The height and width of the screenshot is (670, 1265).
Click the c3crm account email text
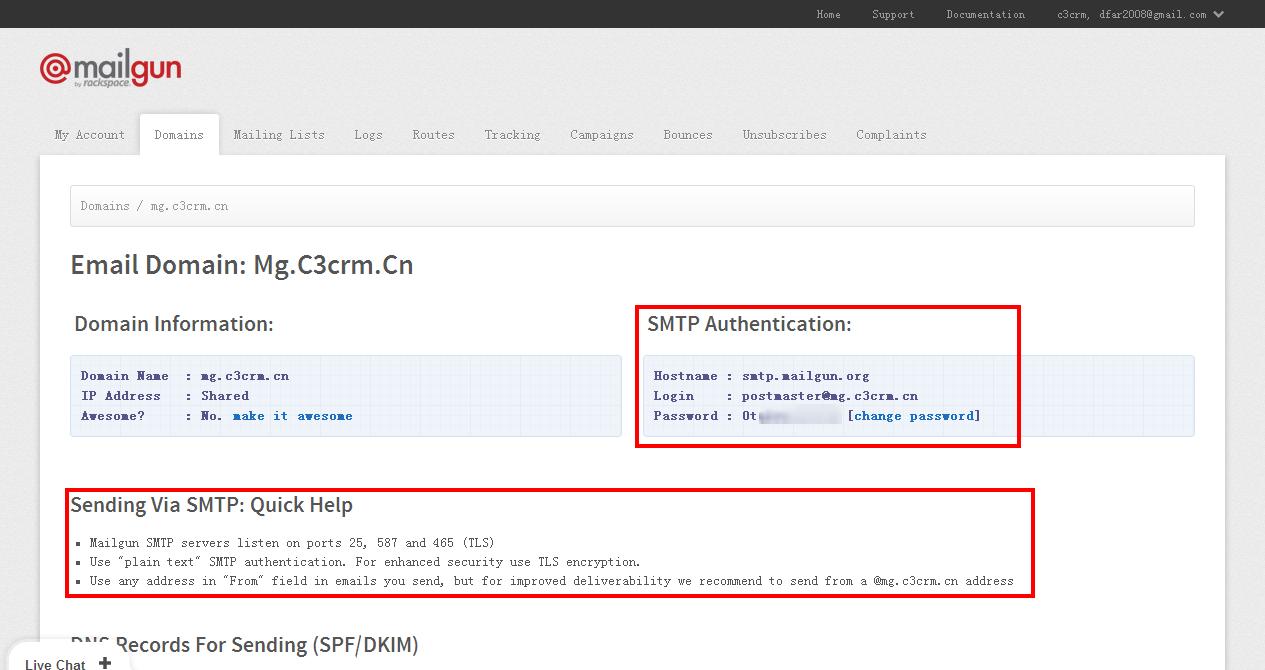pos(1131,14)
